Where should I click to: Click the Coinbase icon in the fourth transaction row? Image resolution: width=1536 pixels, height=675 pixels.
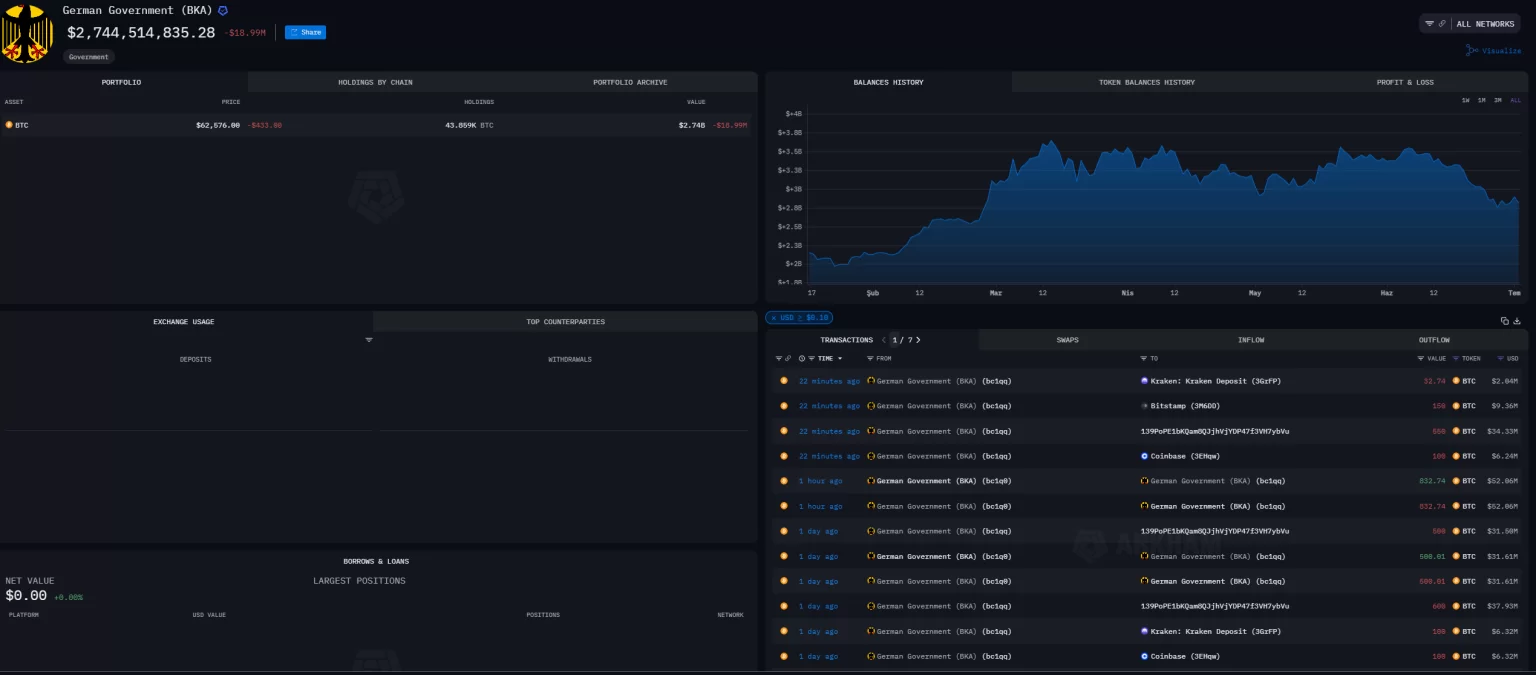pos(1144,456)
